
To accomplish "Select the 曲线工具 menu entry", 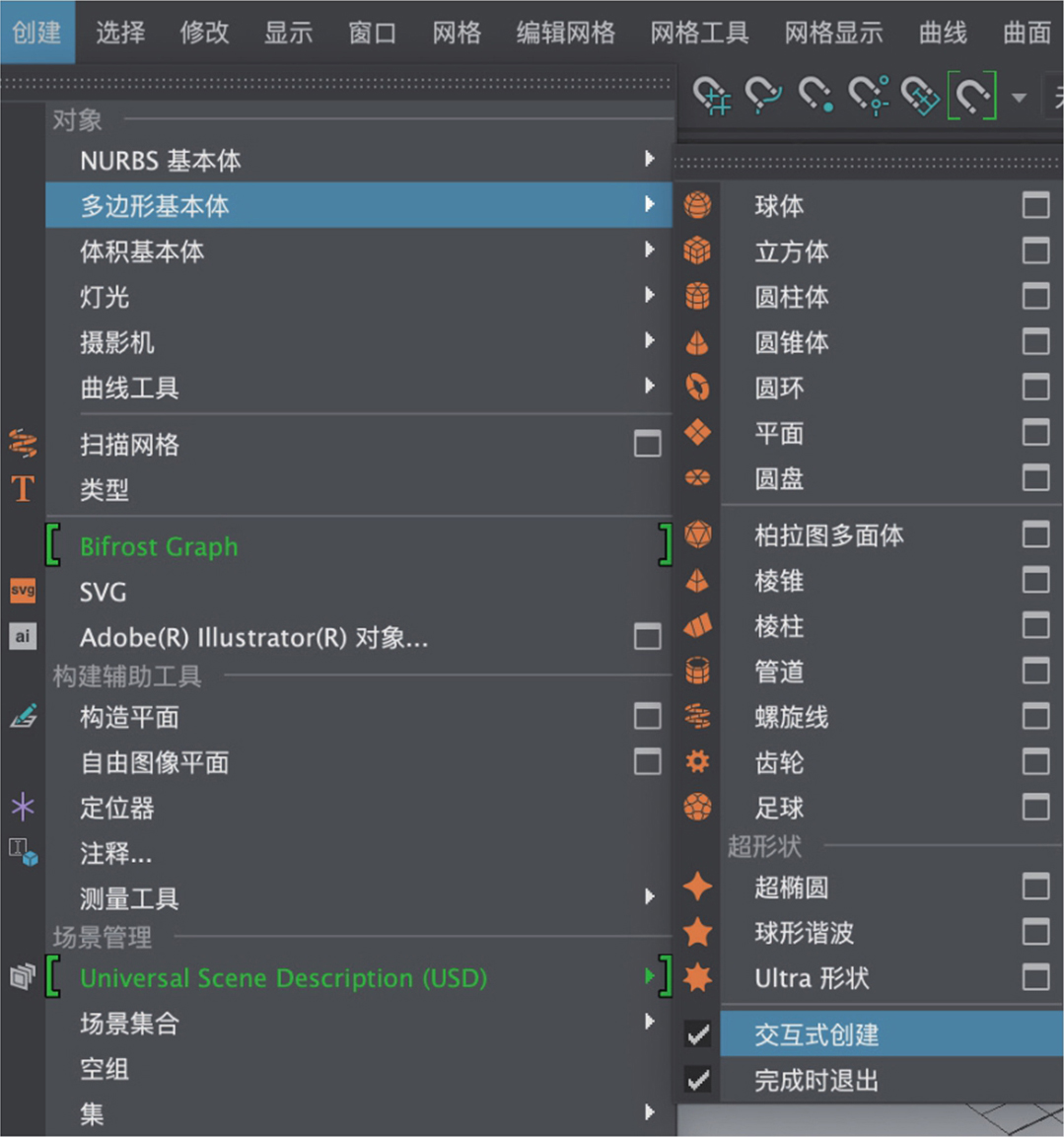I will tap(129, 388).
